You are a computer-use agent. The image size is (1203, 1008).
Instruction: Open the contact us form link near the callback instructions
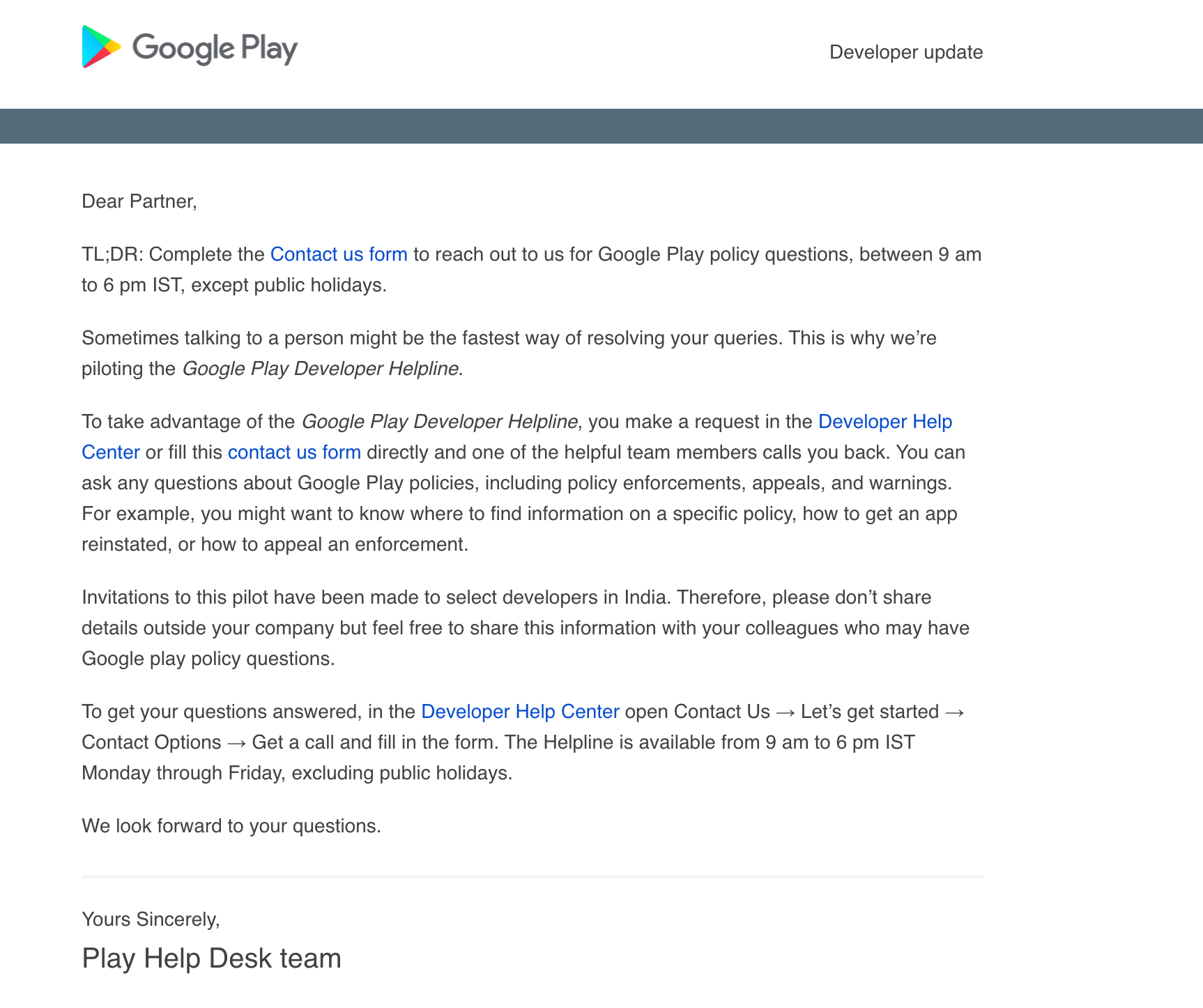(x=294, y=452)
